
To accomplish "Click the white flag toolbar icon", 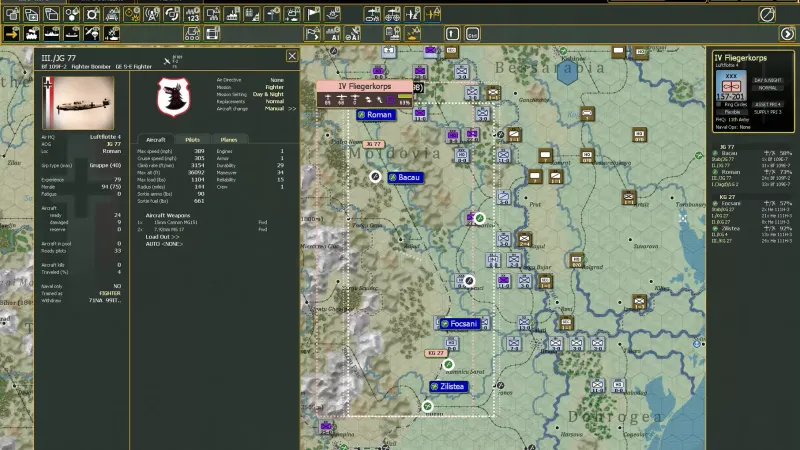I will [x=313, y=14].
